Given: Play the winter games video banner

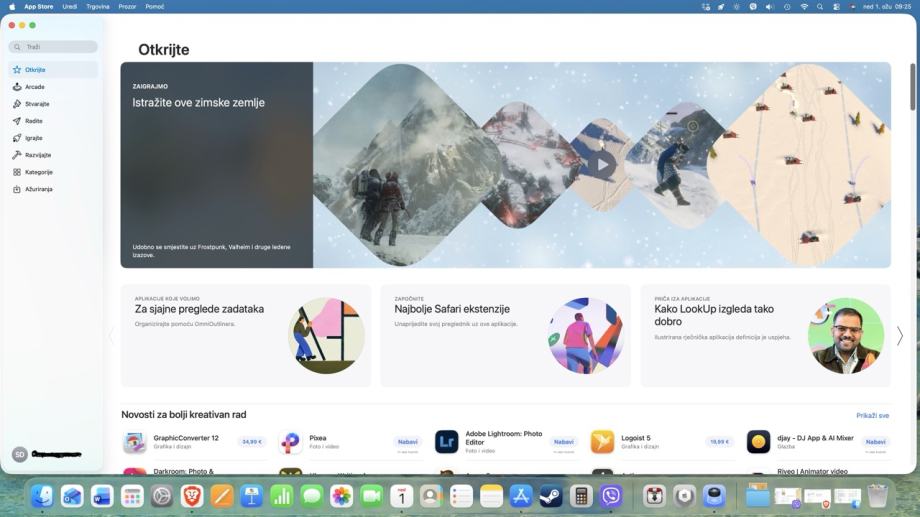Looking at the screenshot, I should [x=603, y=165].
